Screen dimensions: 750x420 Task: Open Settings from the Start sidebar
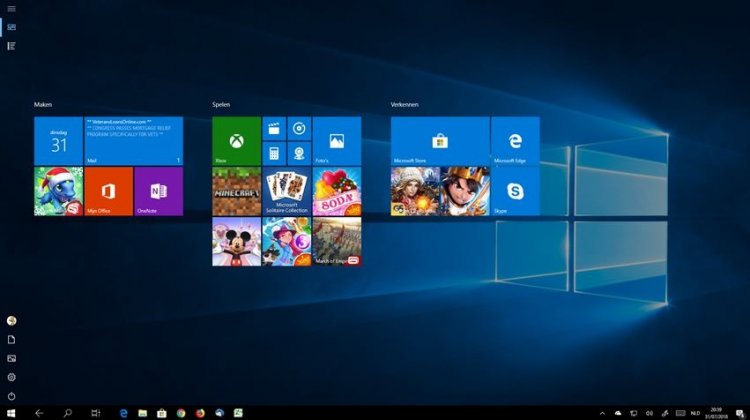pos(12,377)
